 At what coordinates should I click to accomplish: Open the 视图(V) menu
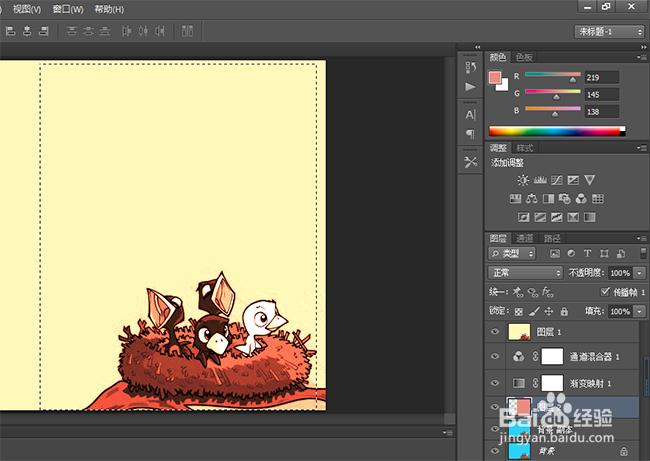27,9
